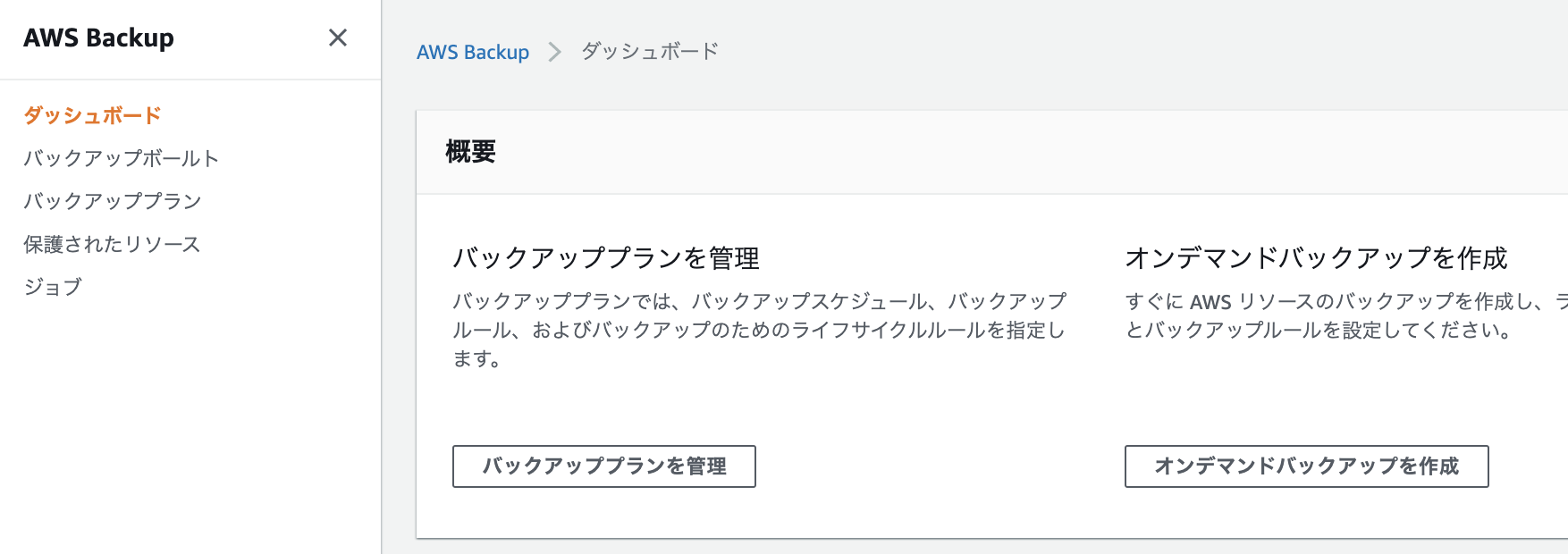The image size is (1568, 554).
Task: Click the breadcrumb chevron separator arrow
Action: click(x=555, y=52)
